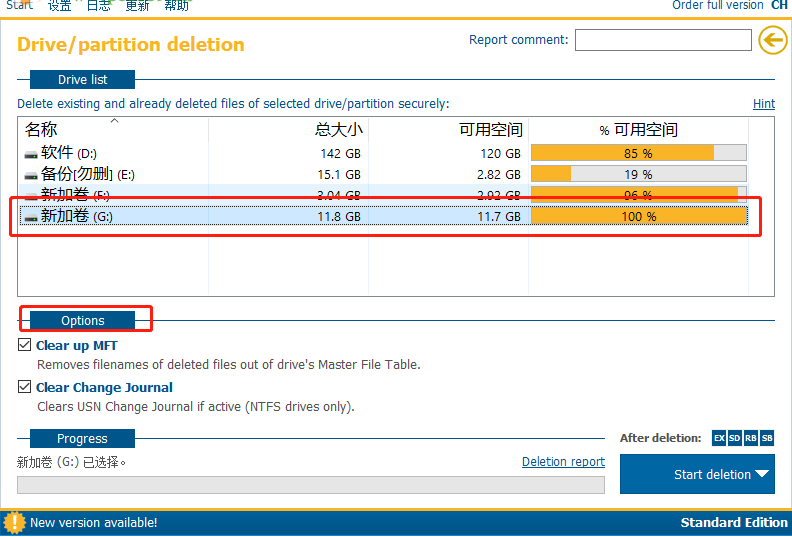Click the New version available warning icon

[x=15, y=522]
